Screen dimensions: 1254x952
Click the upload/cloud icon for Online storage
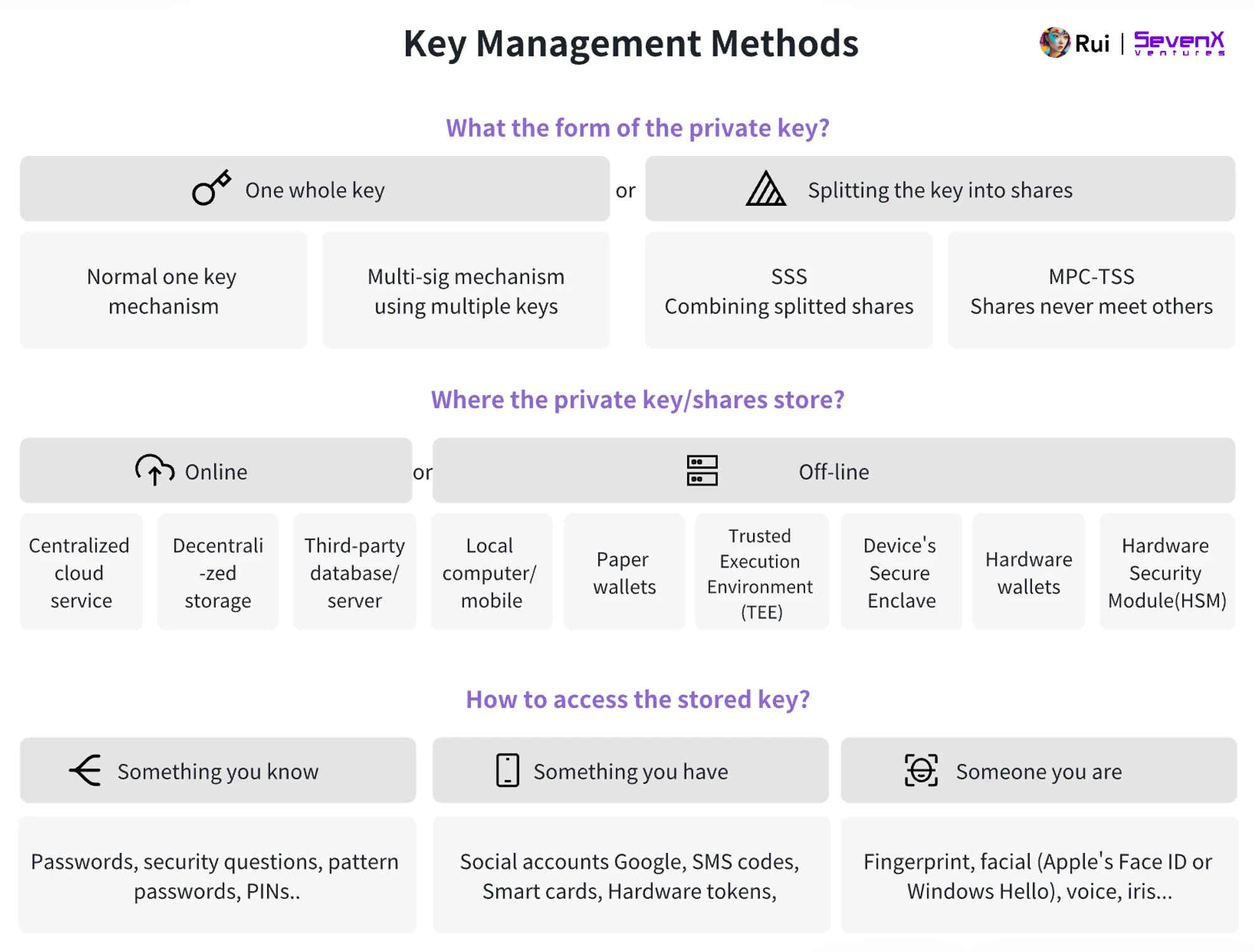pyautogui.click(x=155, y=471)
